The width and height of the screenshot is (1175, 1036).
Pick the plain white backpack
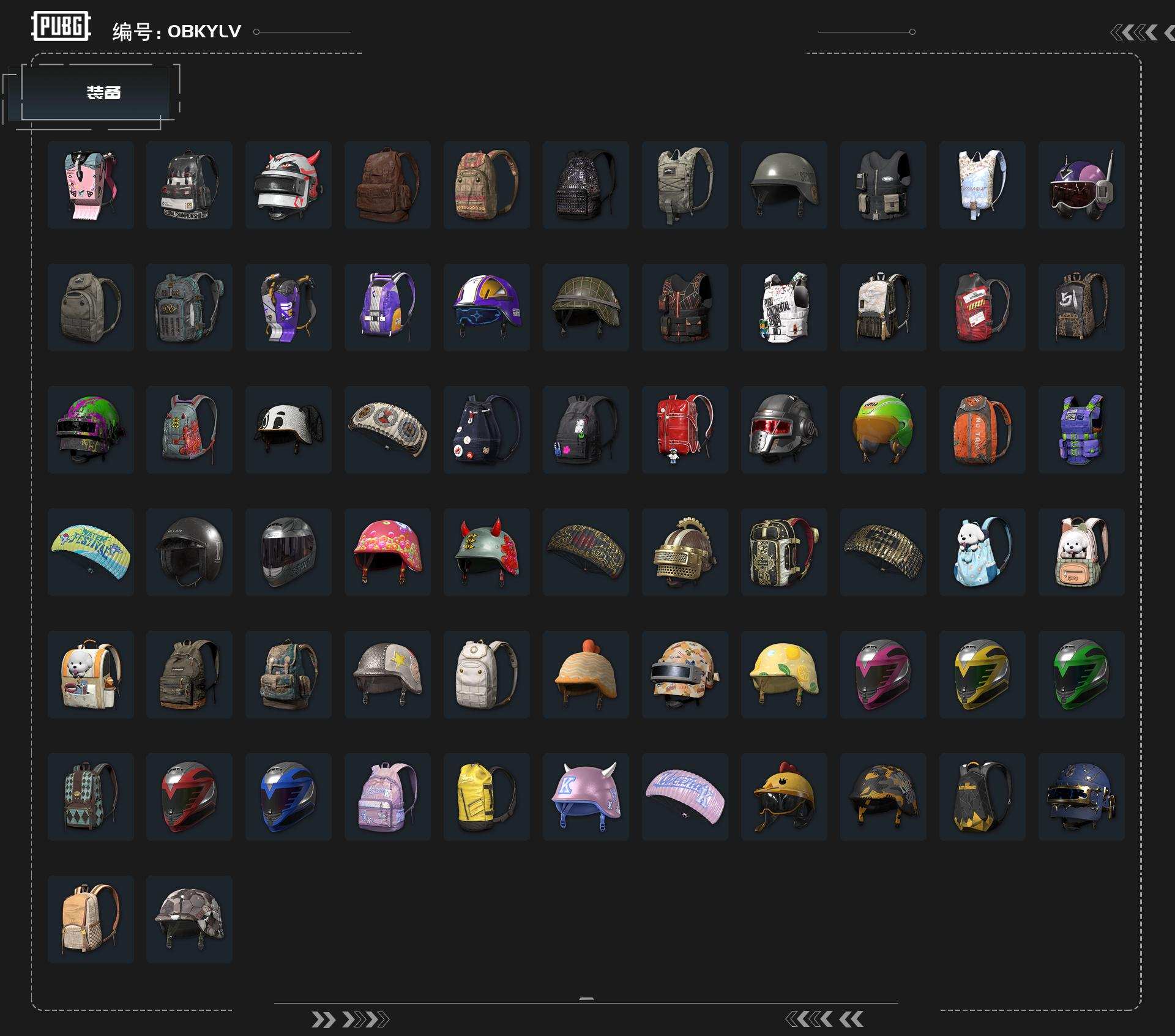(x=487, y=674)
